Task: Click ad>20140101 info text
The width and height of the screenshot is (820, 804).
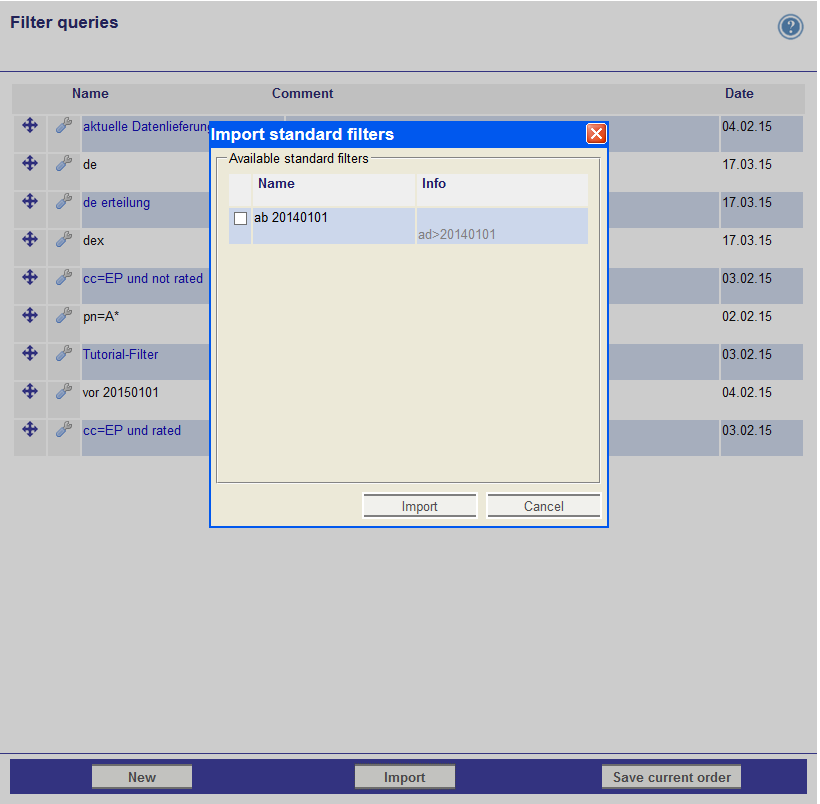Action: [x=457, y=234]
